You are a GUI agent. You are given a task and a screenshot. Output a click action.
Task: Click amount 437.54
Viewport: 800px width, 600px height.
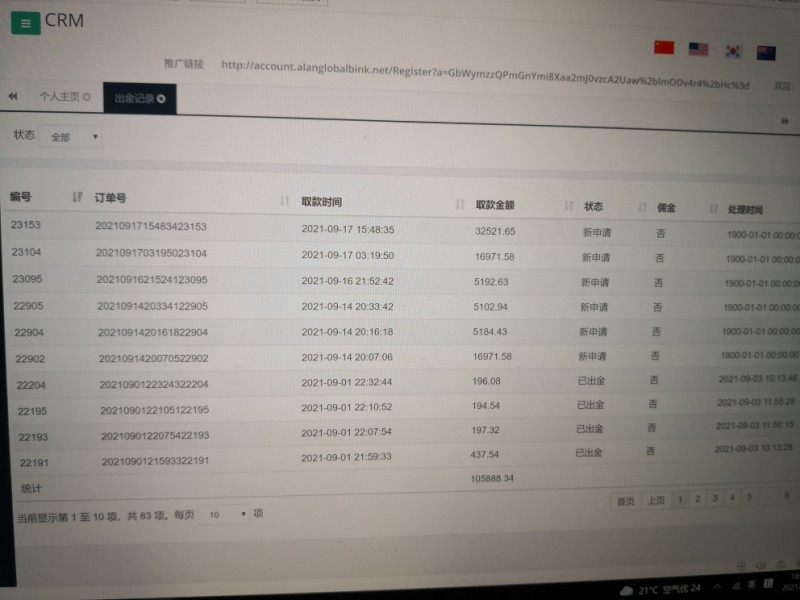tap(484, 454)
